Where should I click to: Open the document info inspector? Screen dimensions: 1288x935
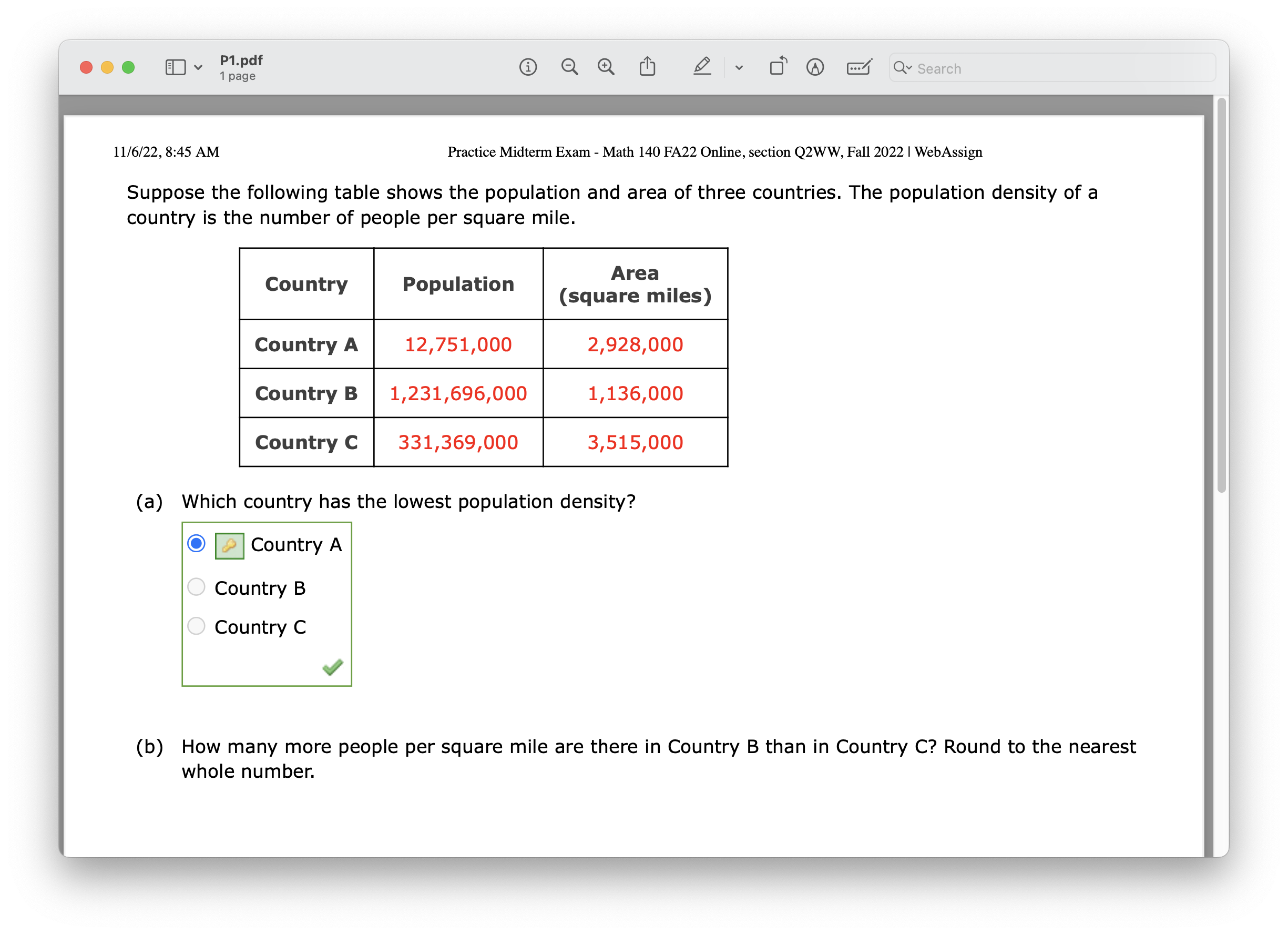tap(528, 67)
